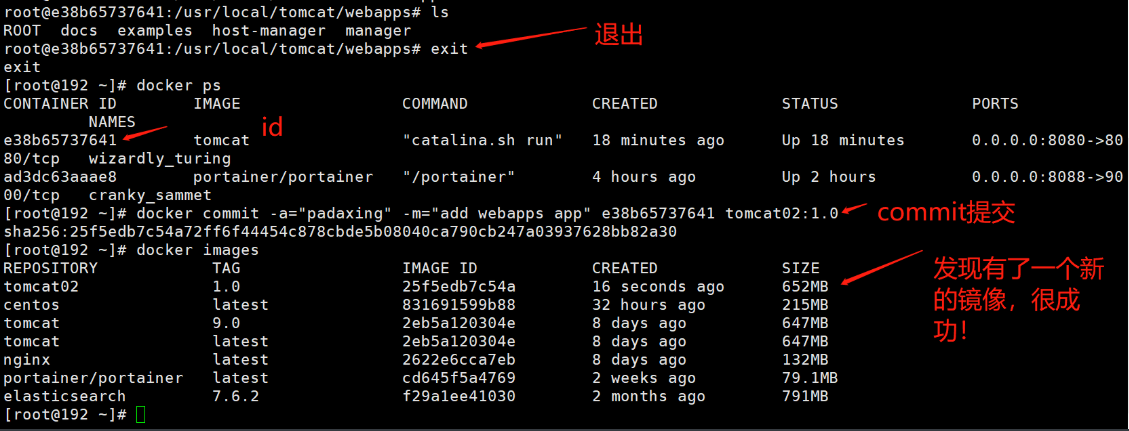The image size is (1129, 431).
Task: Click the '18 minutes ago' created value
Action: 658,140
